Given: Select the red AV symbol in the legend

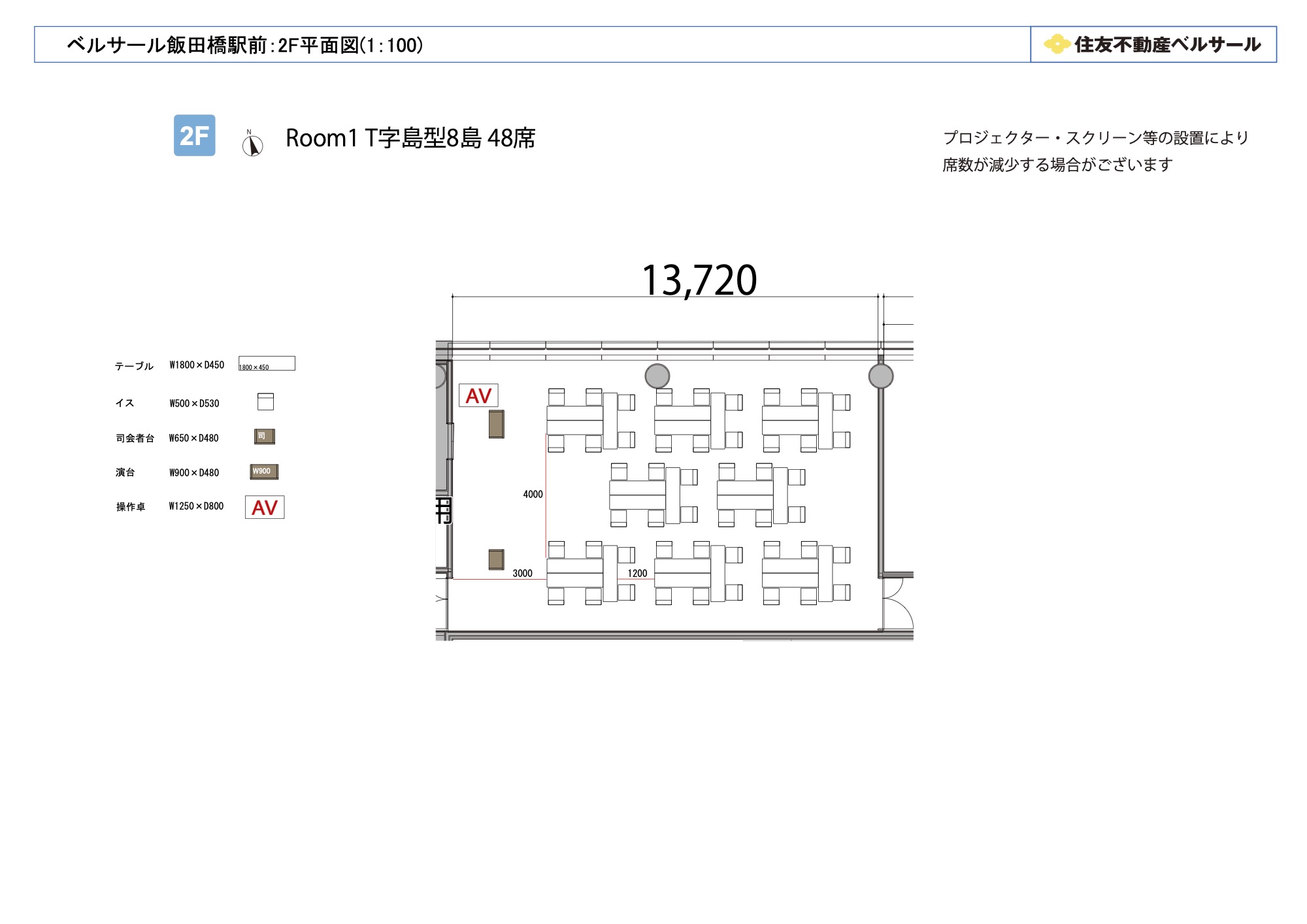Looking at the screenshot, I should pyautogui.click(x=265, y=507).
